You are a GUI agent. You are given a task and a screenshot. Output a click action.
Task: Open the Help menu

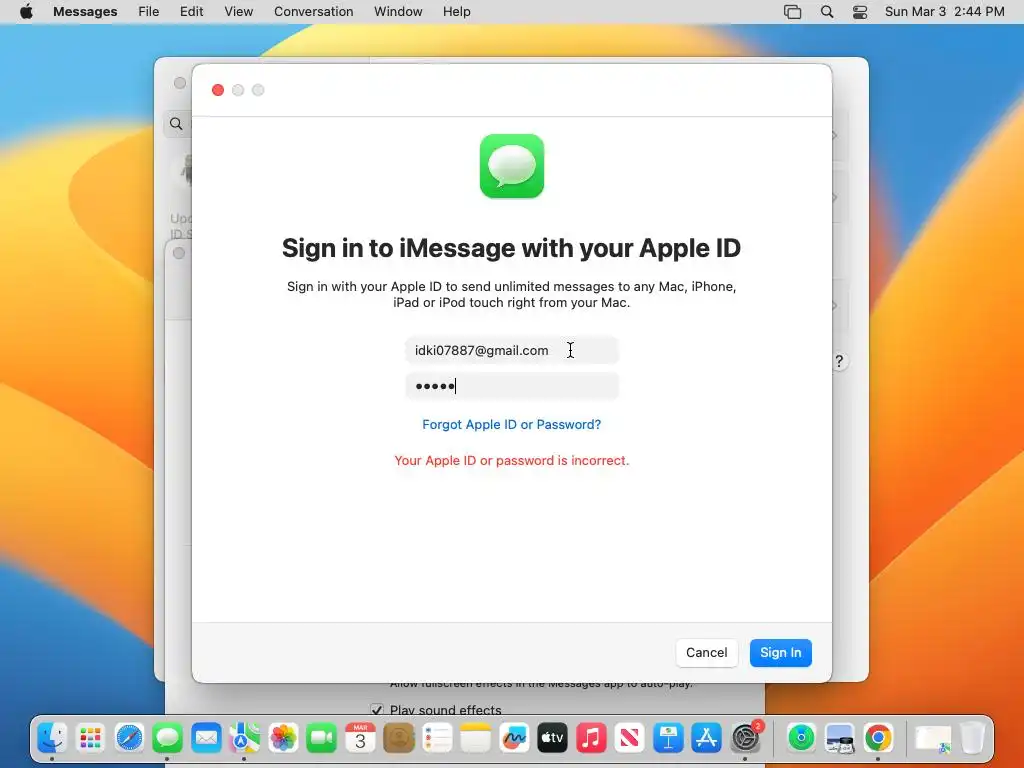(x=456, y=12)
